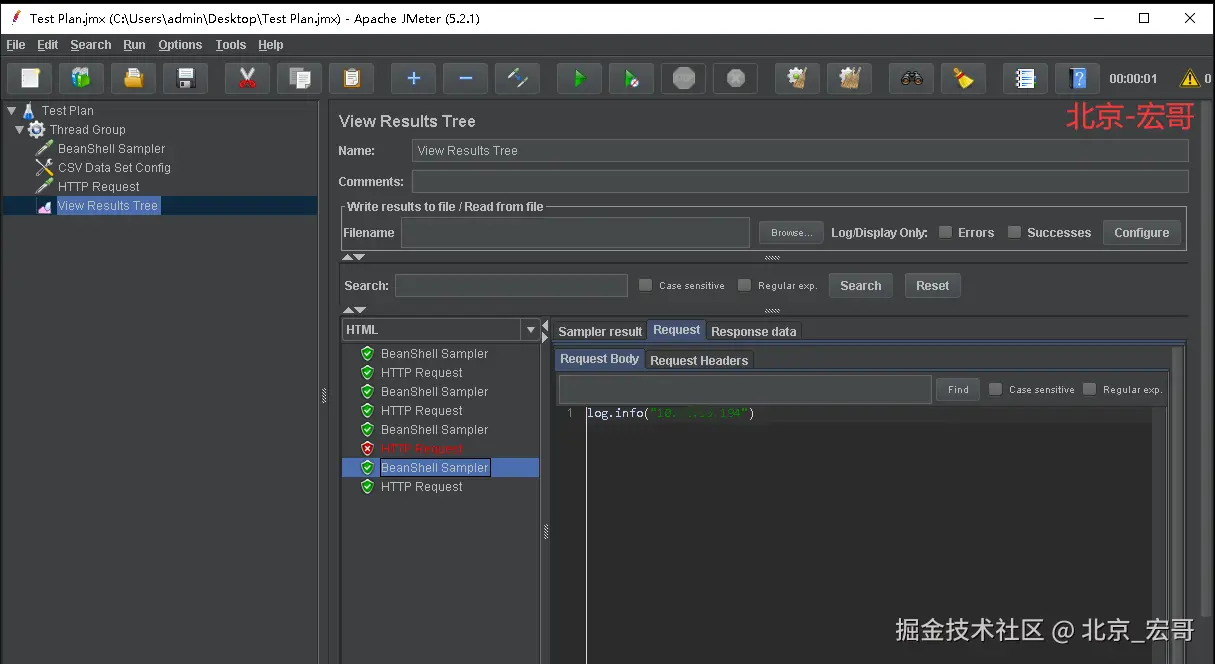Open the HTML renderer dropdown
Viewport: 1215px width, 664px height.
(530, 330)
